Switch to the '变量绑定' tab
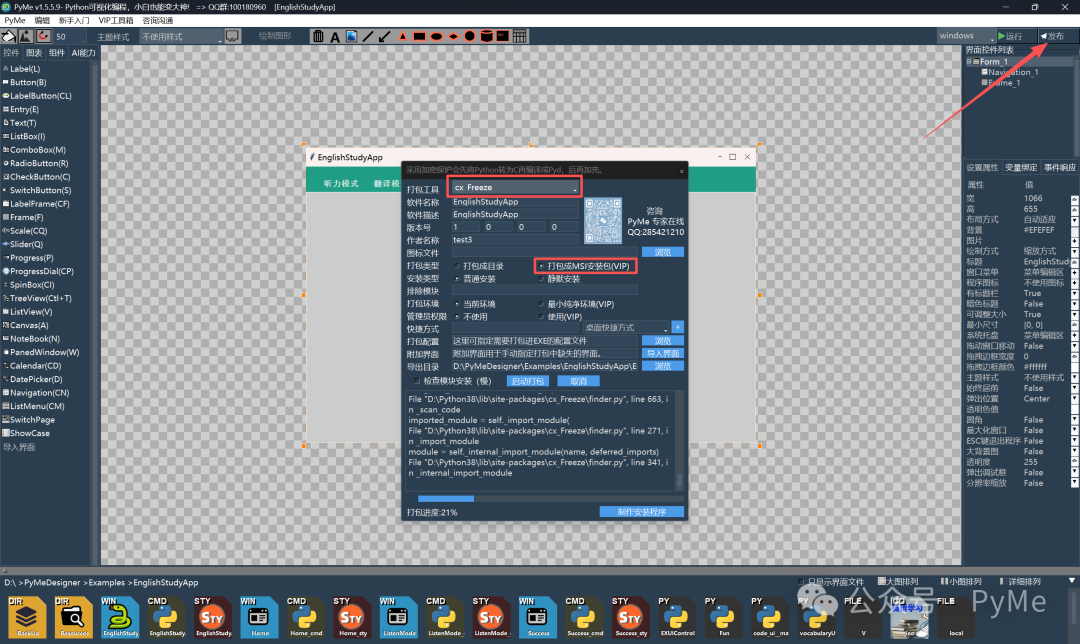1080x644 pixels. click(x=1021, y=167)
